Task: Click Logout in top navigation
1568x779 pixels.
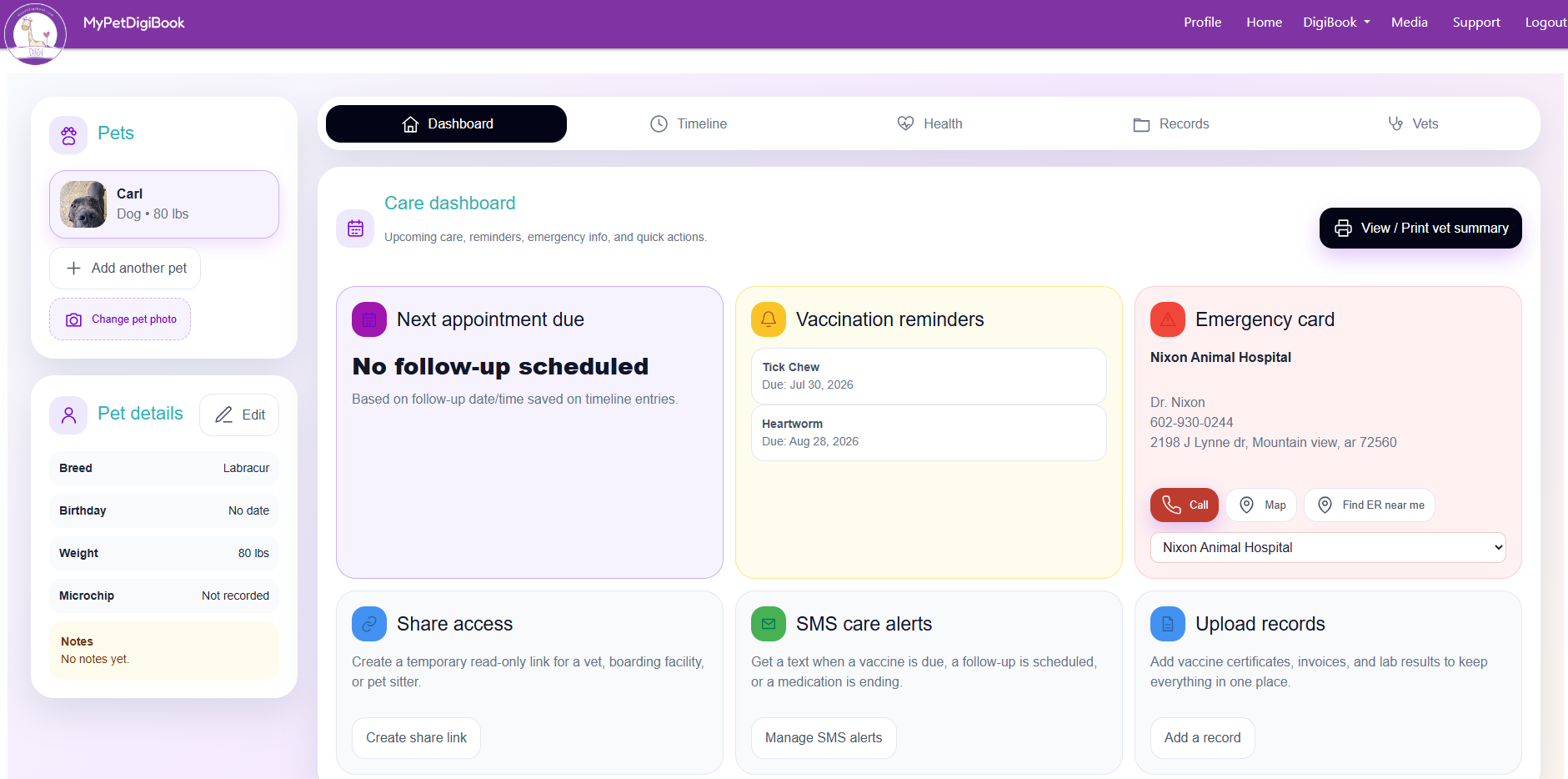Action: (x=1545, y=23)
